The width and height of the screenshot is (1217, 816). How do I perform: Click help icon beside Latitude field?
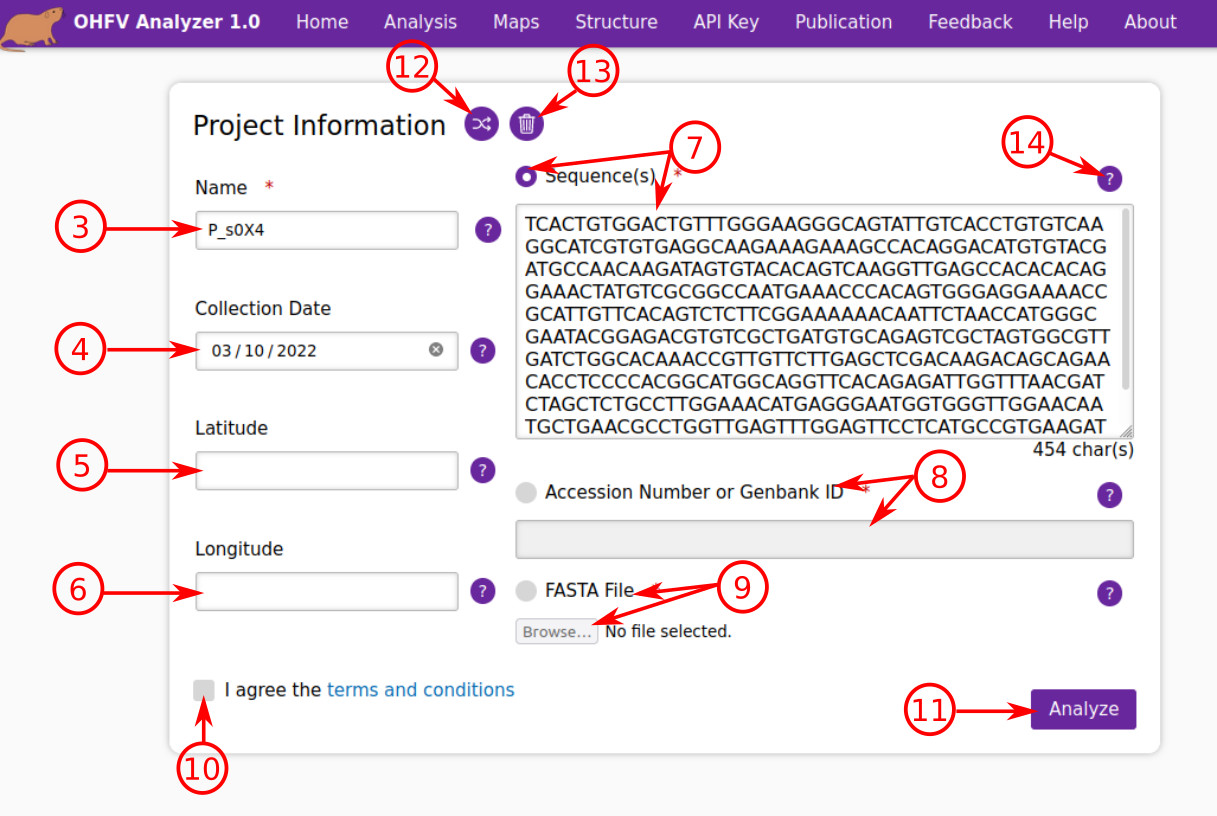click(483, 470)
